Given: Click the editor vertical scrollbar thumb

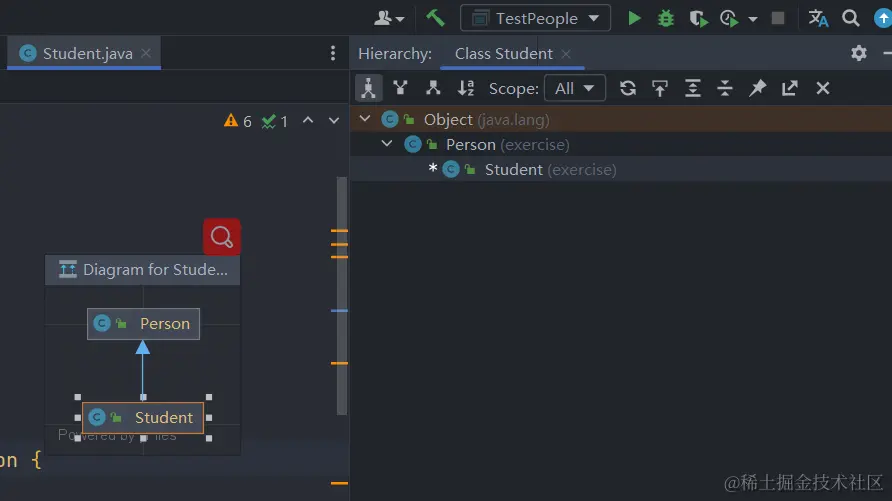Looking at the screenshot, I should (342, 296).
